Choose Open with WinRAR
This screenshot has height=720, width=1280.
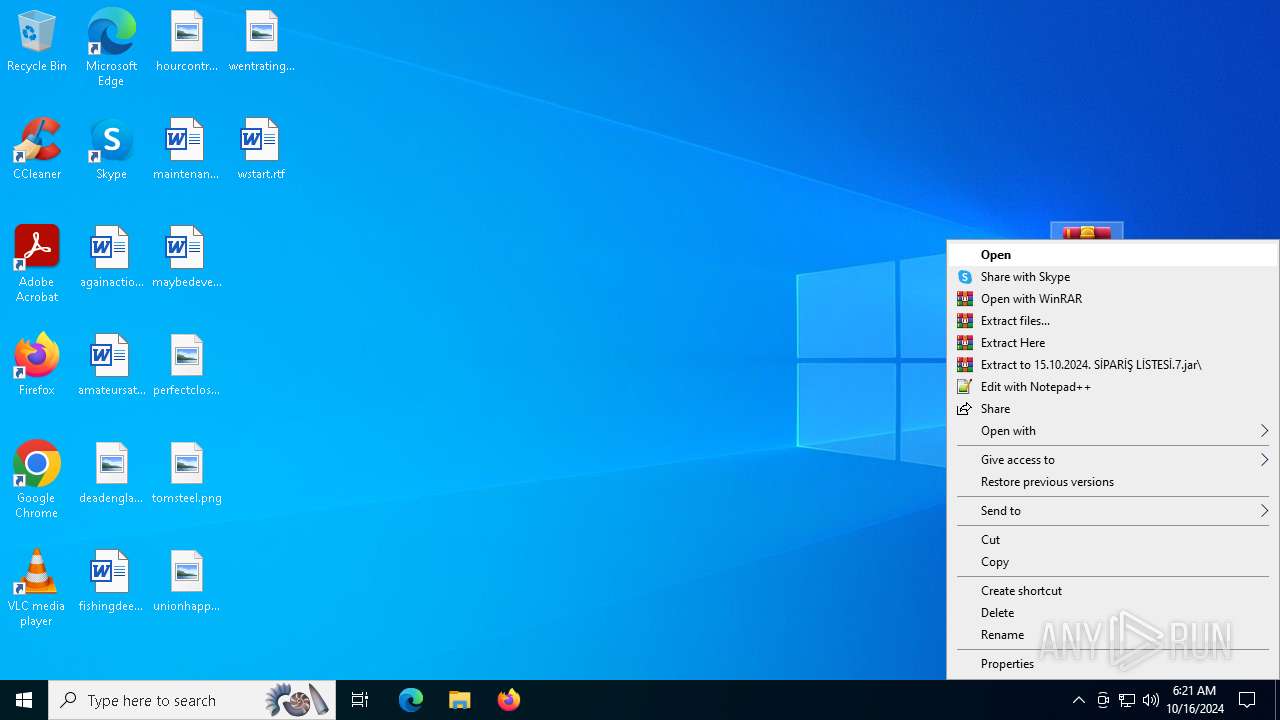[x=1113, y=299]
